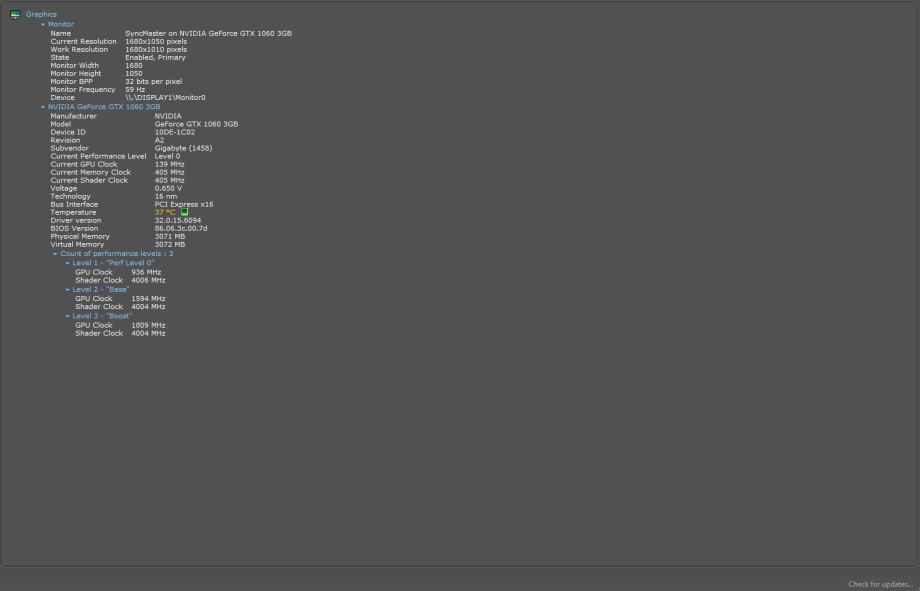Select the 4006 MHz shader clock value
Viewport: 920px width, 591px height.
coord(148,281)
